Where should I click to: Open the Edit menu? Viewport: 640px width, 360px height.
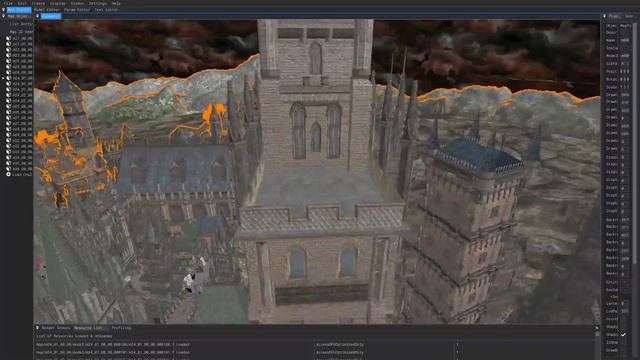coord(22,3)
